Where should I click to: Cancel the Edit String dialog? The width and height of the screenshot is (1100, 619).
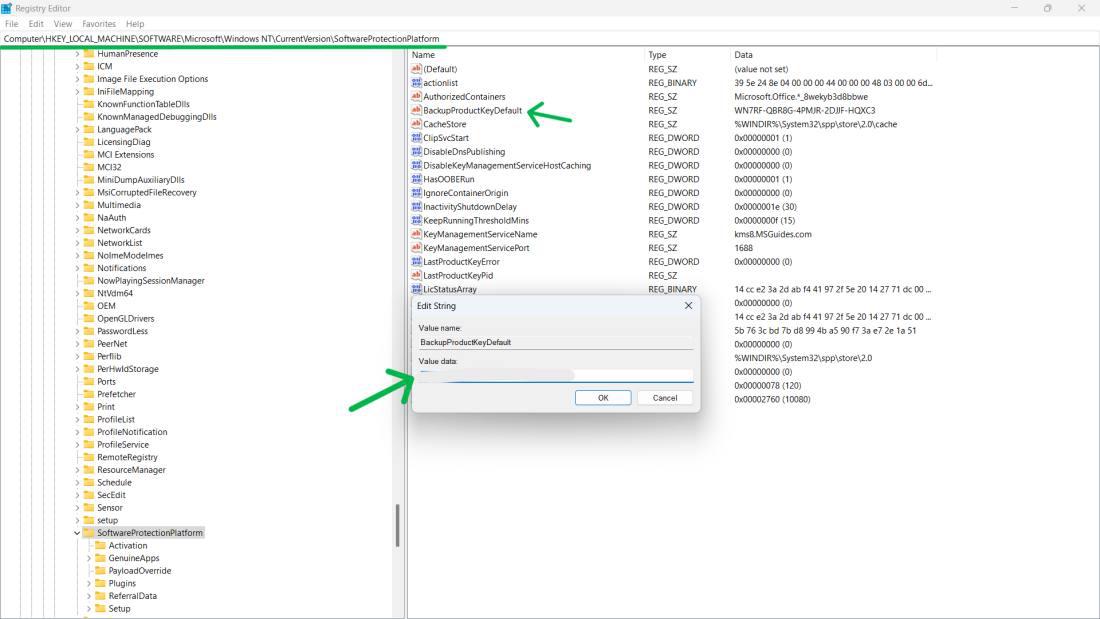pyautogui.click(x=664, y=398)
